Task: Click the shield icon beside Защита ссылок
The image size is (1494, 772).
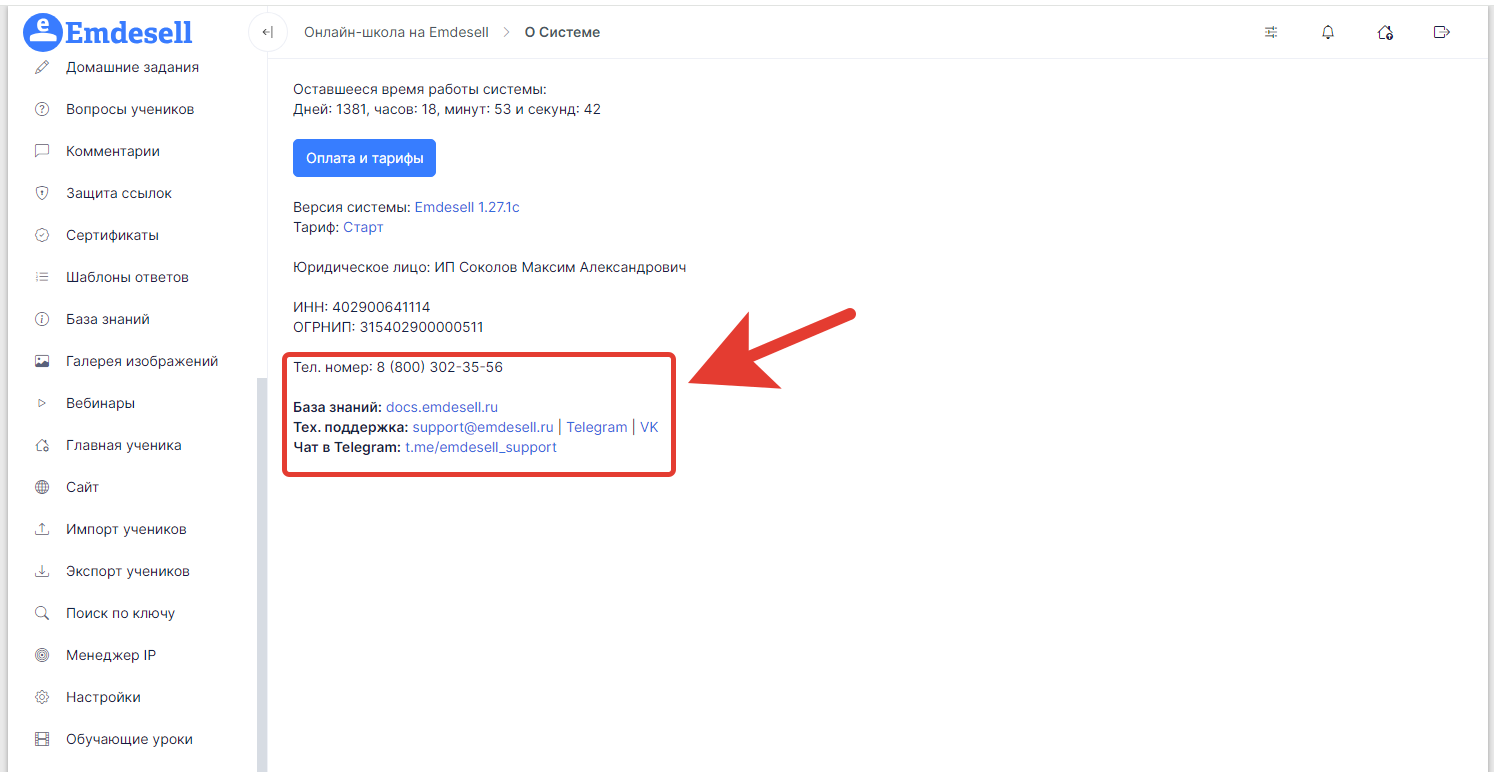Action: tap(42, 194)
